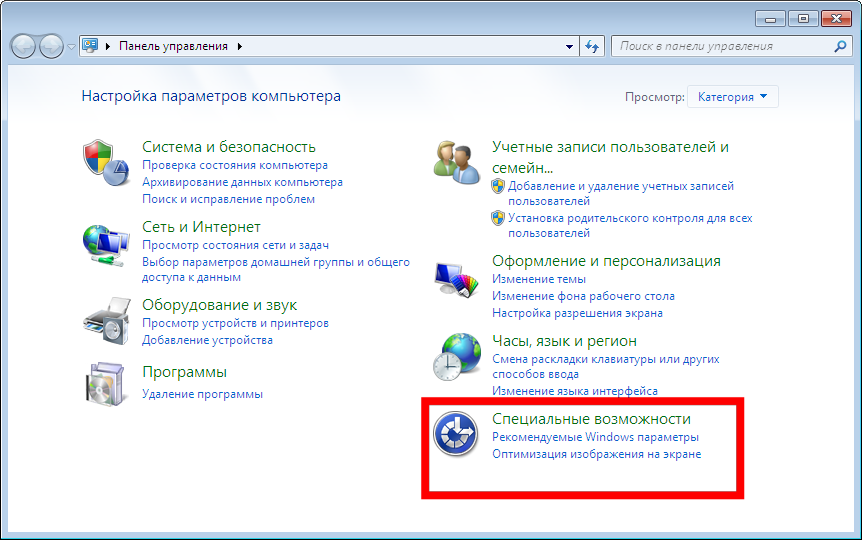Expand arrow after Панель управления breadcrumb
The image size is (862, 540).
[240, 46]
